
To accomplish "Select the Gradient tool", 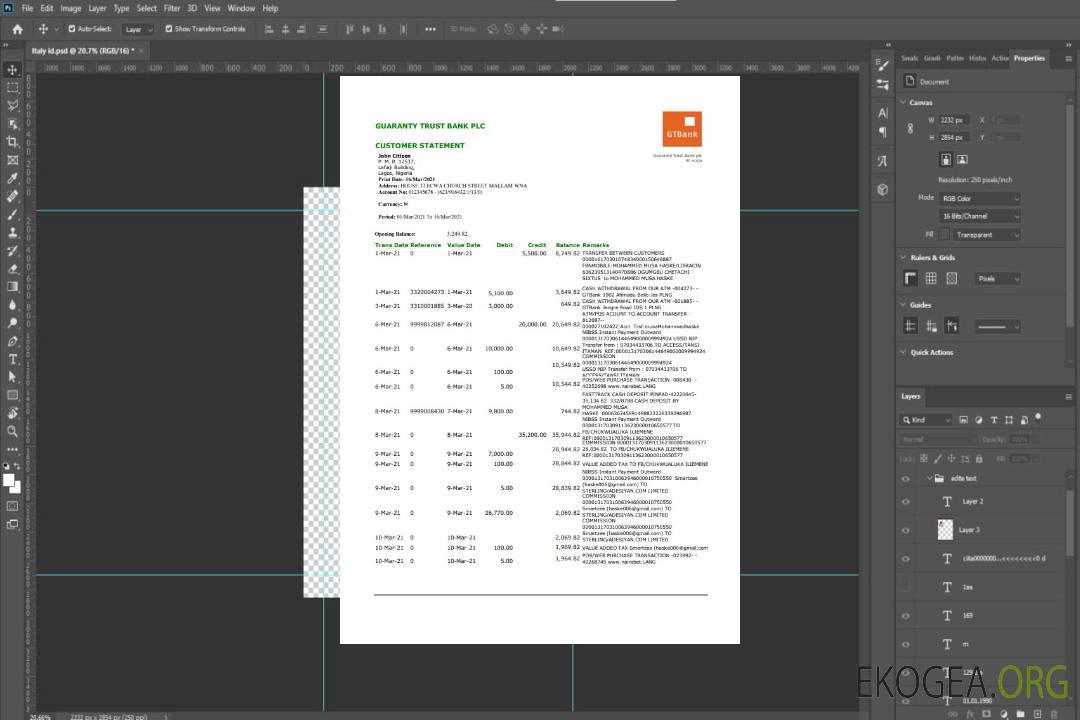I will point(12,287).
